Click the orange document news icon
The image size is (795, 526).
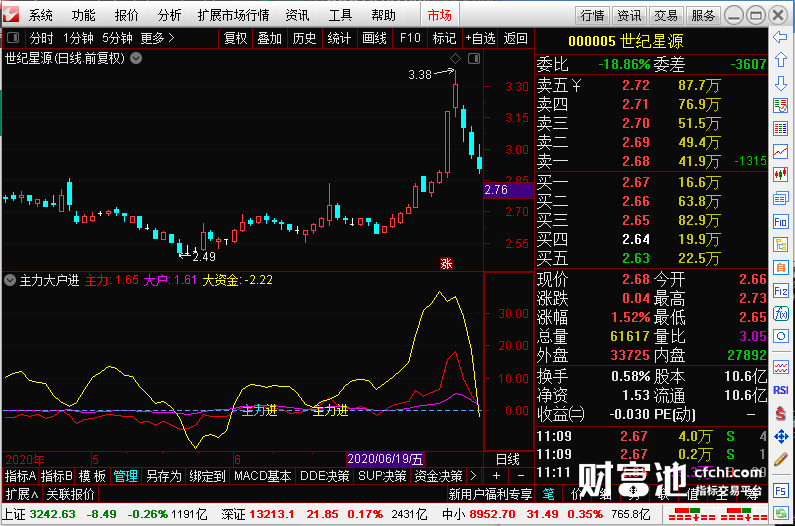(x=780, y=267)
